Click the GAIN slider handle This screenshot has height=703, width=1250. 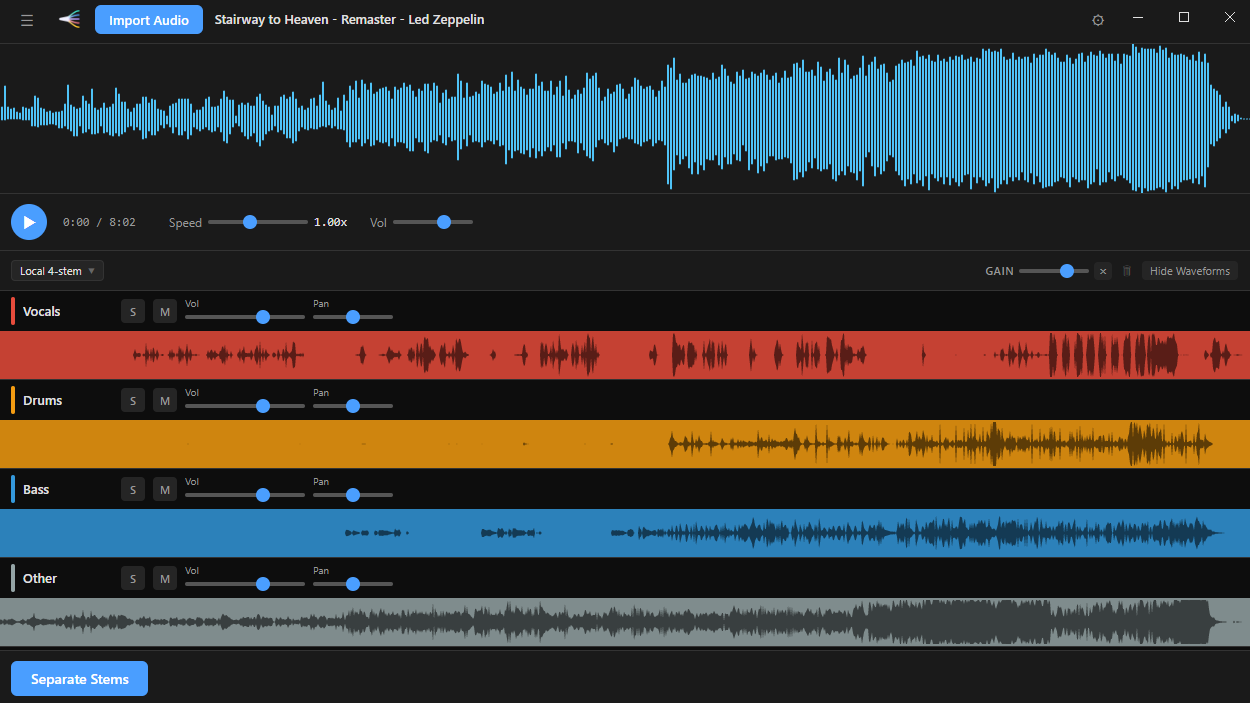[x=1067, y=271]
